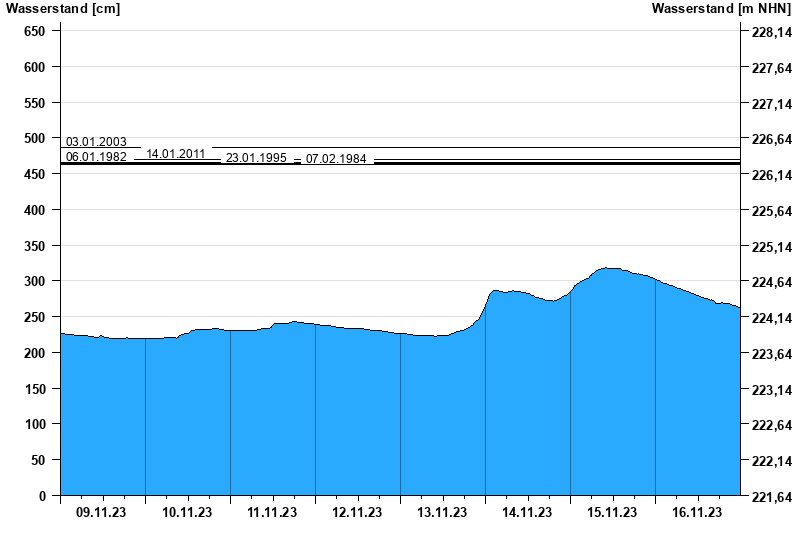Click the Wasserstand [m NHN] axis title

coord(721,9)
